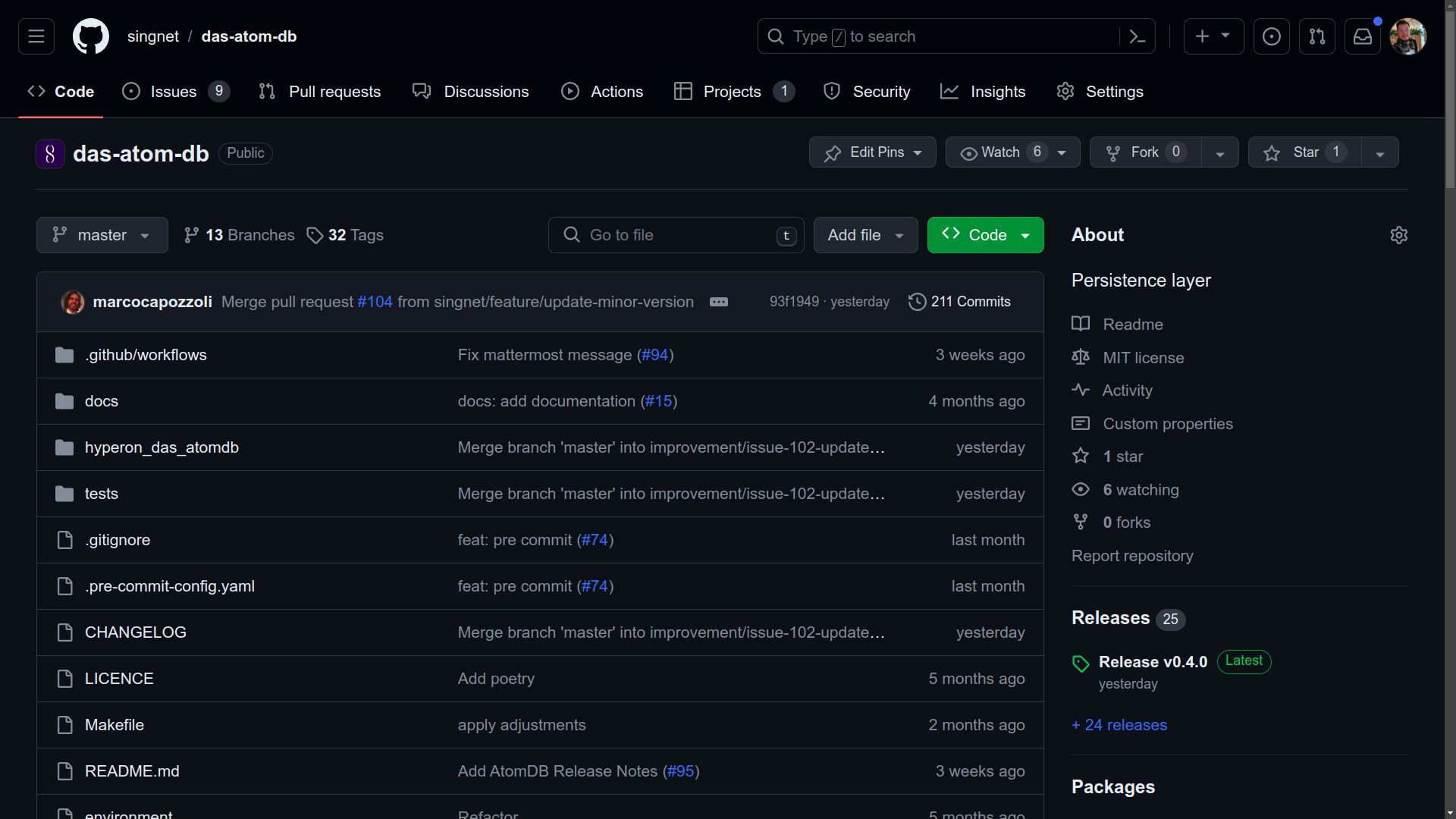Focus the Go to file input
Image resolution: width=1456 pixels, height=819 pixels.
pos(676,235)
